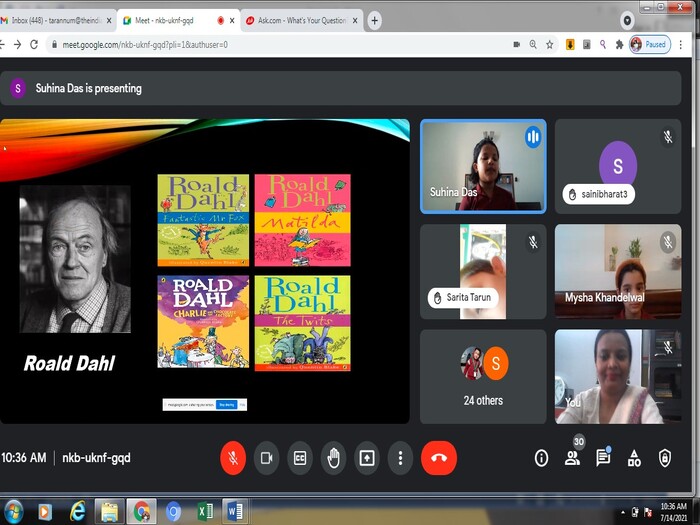Click the purple search extension icon
This screenshot has height=525, width=700.
[x=603, y=44]
